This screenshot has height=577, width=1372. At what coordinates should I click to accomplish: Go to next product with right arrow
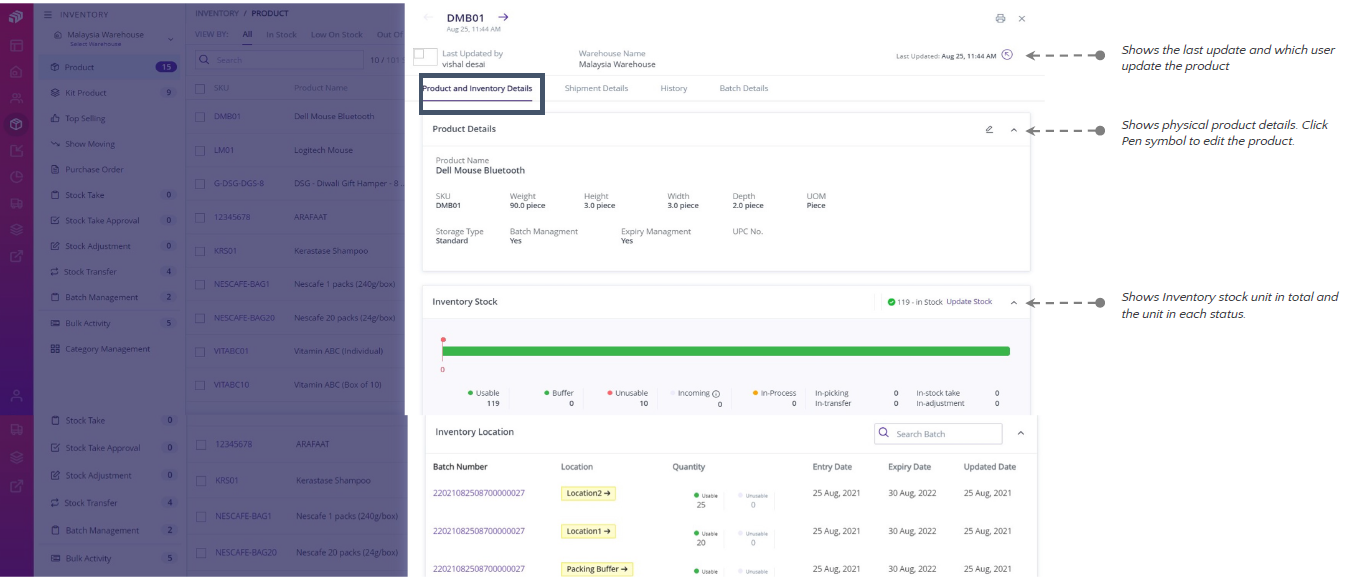(503, 17)
